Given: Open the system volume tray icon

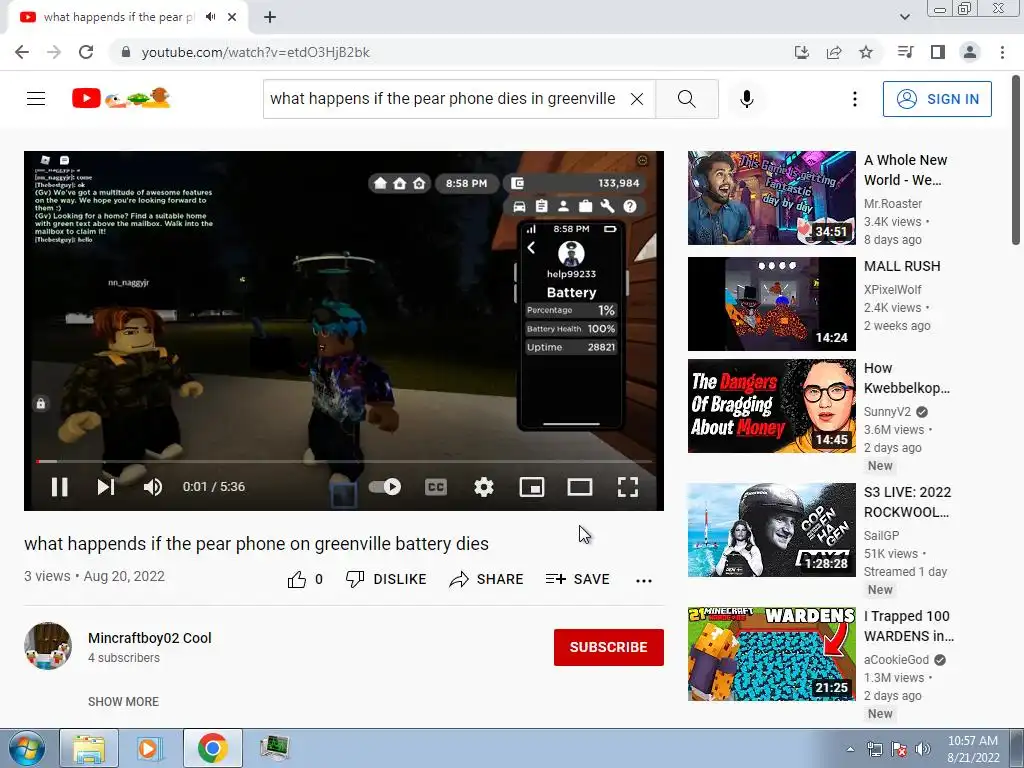Looking at the screenshot, I should coord(923,749).
